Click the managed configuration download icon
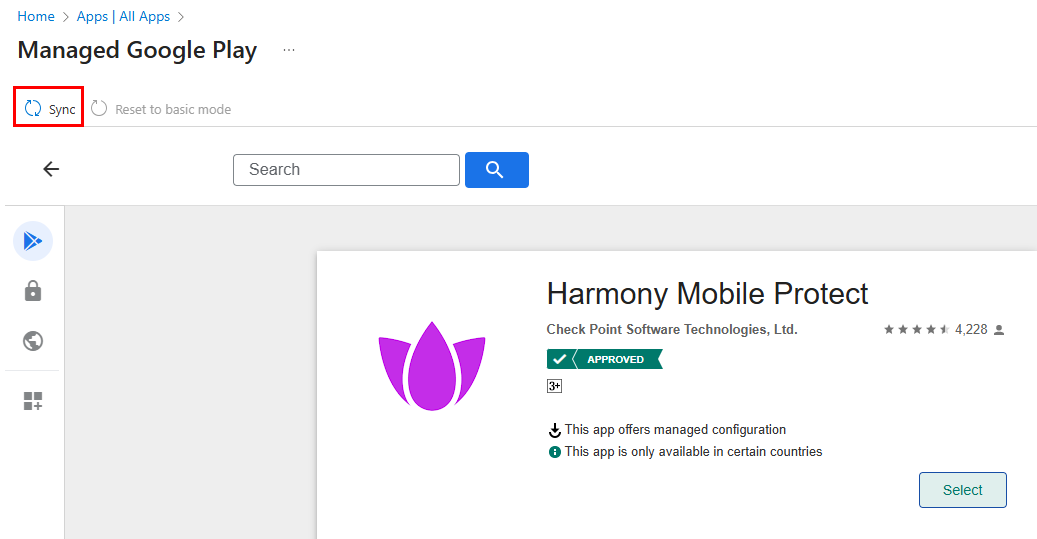This screenshot has width=1037, height=539. point(555,430)
